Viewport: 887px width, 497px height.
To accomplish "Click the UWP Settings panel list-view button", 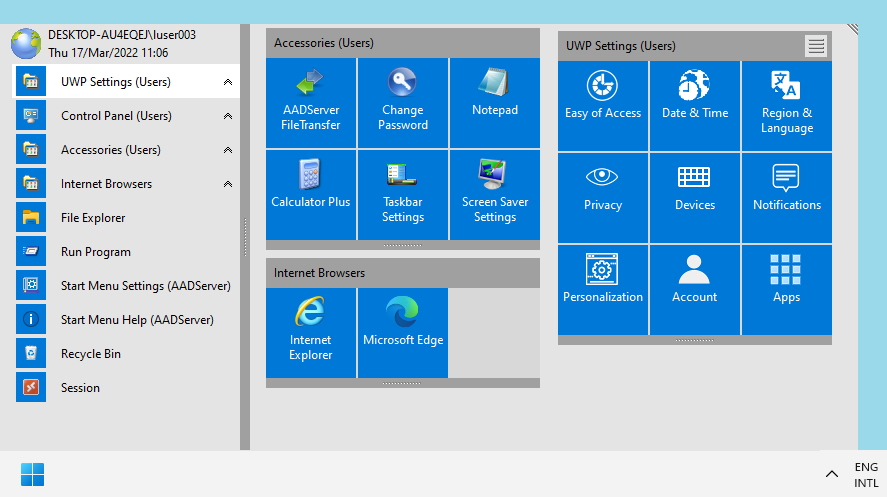I will click(x=816, y=46).
